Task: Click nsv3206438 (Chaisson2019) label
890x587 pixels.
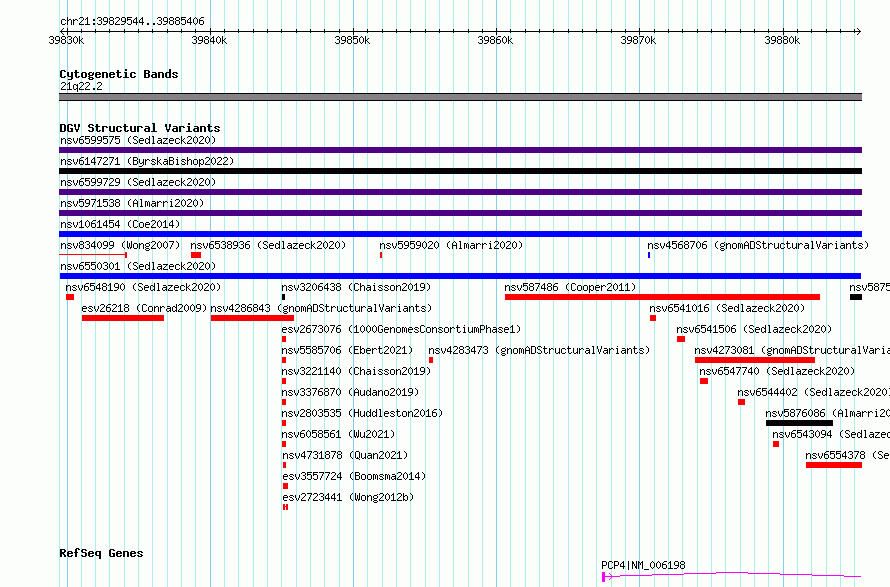Action: [x=356, y=287]
